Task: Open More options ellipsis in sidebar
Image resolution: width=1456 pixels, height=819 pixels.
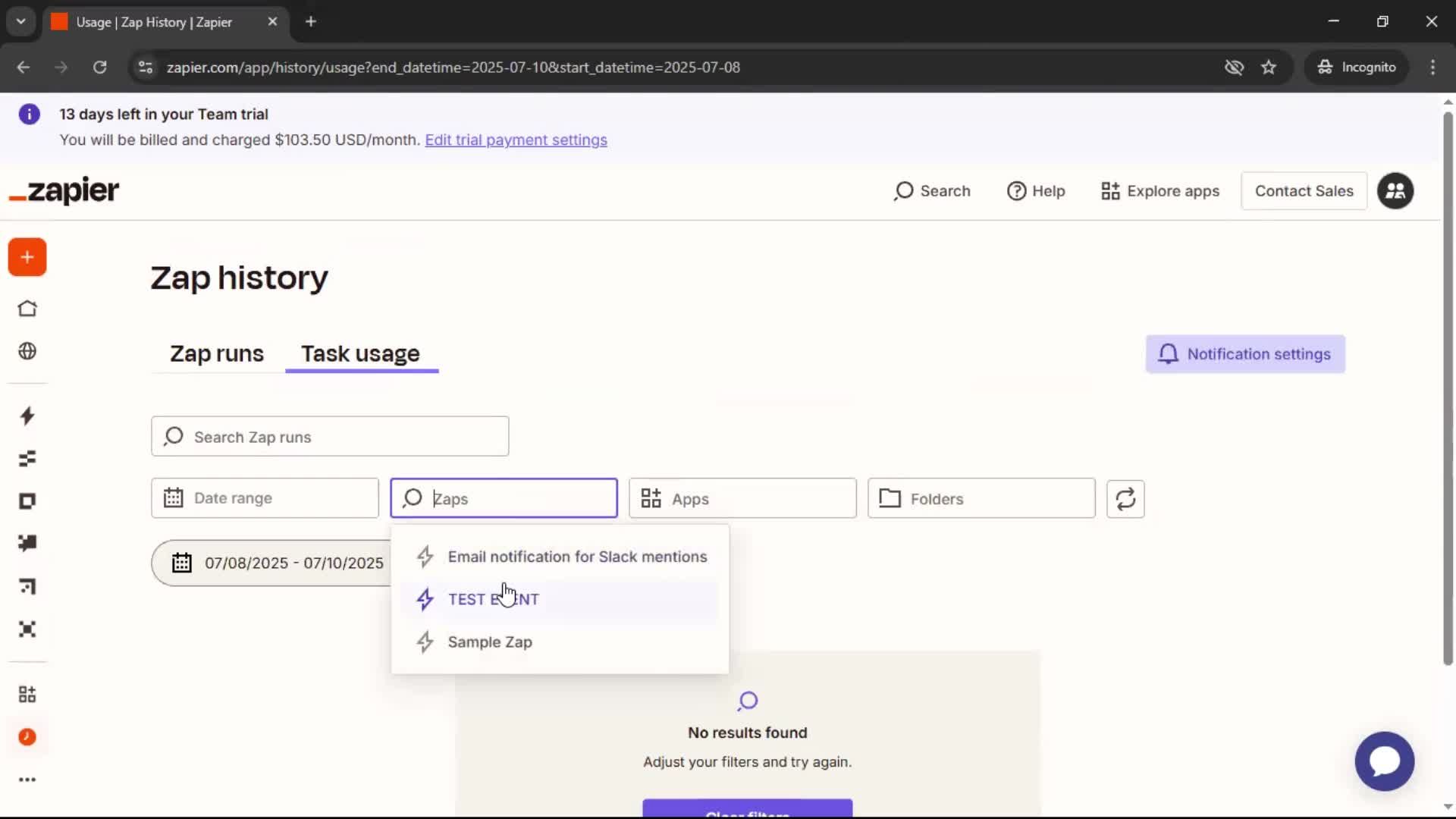Action: tap(27, 780)
